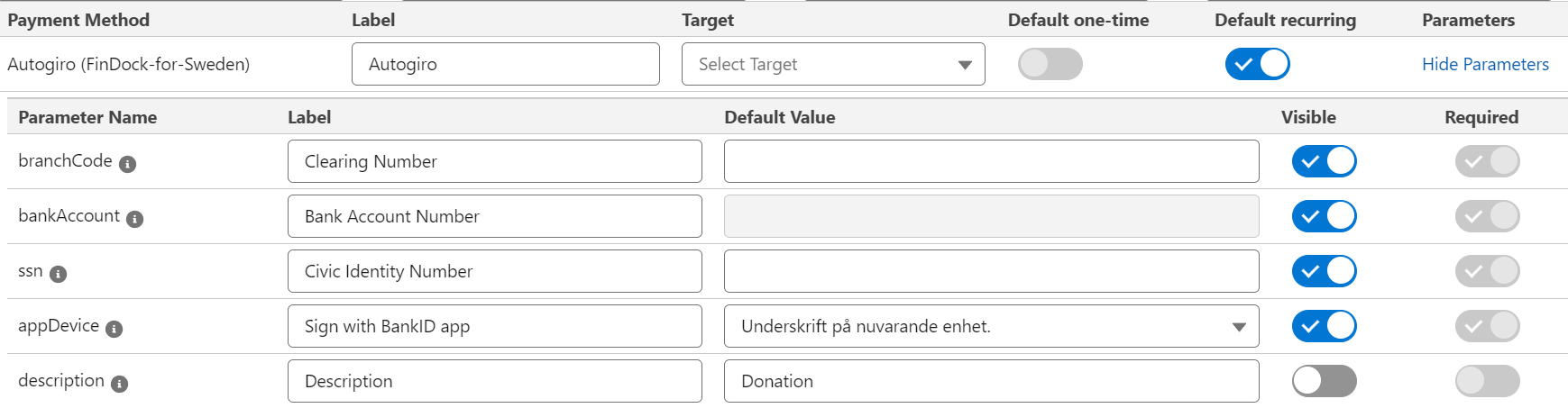Toggle Required switch for description
This screenshot has height=408, width=1568.
tap(1487, 381)
